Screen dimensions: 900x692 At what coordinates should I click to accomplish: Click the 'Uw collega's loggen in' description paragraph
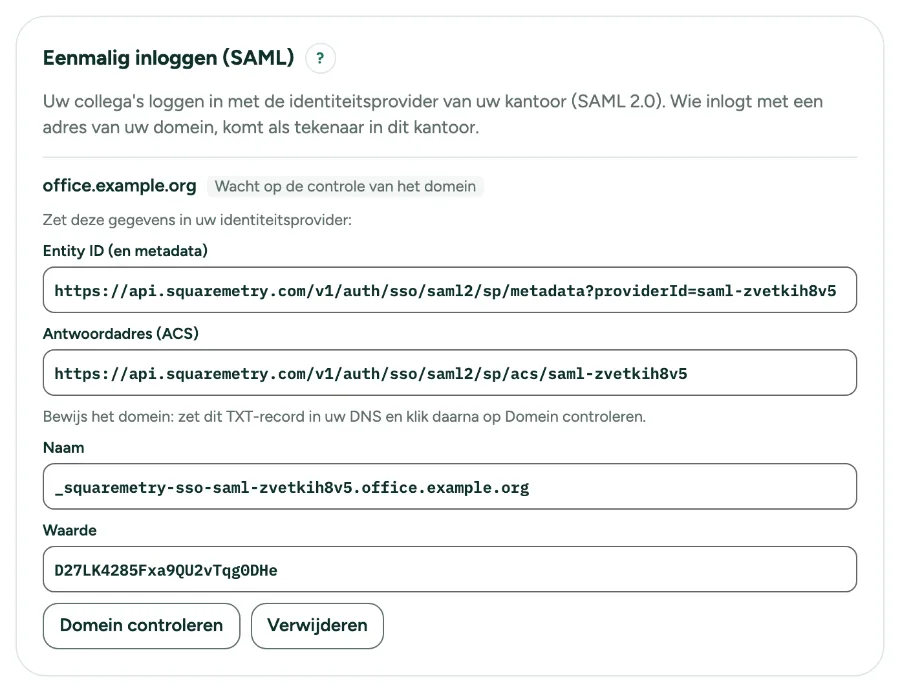[x=433, y=114]
